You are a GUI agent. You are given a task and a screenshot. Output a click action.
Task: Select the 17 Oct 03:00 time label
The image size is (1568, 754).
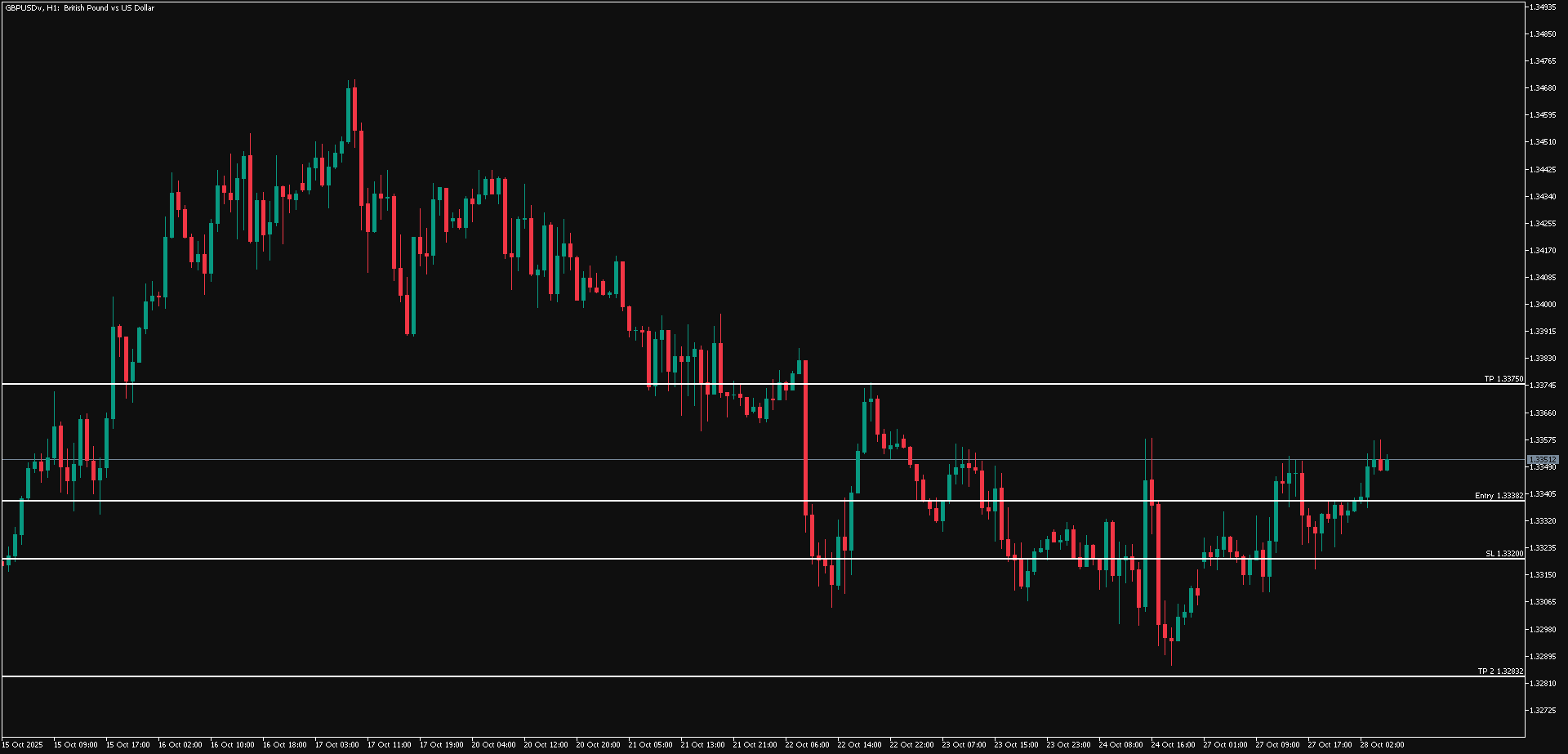click(336, 745)
